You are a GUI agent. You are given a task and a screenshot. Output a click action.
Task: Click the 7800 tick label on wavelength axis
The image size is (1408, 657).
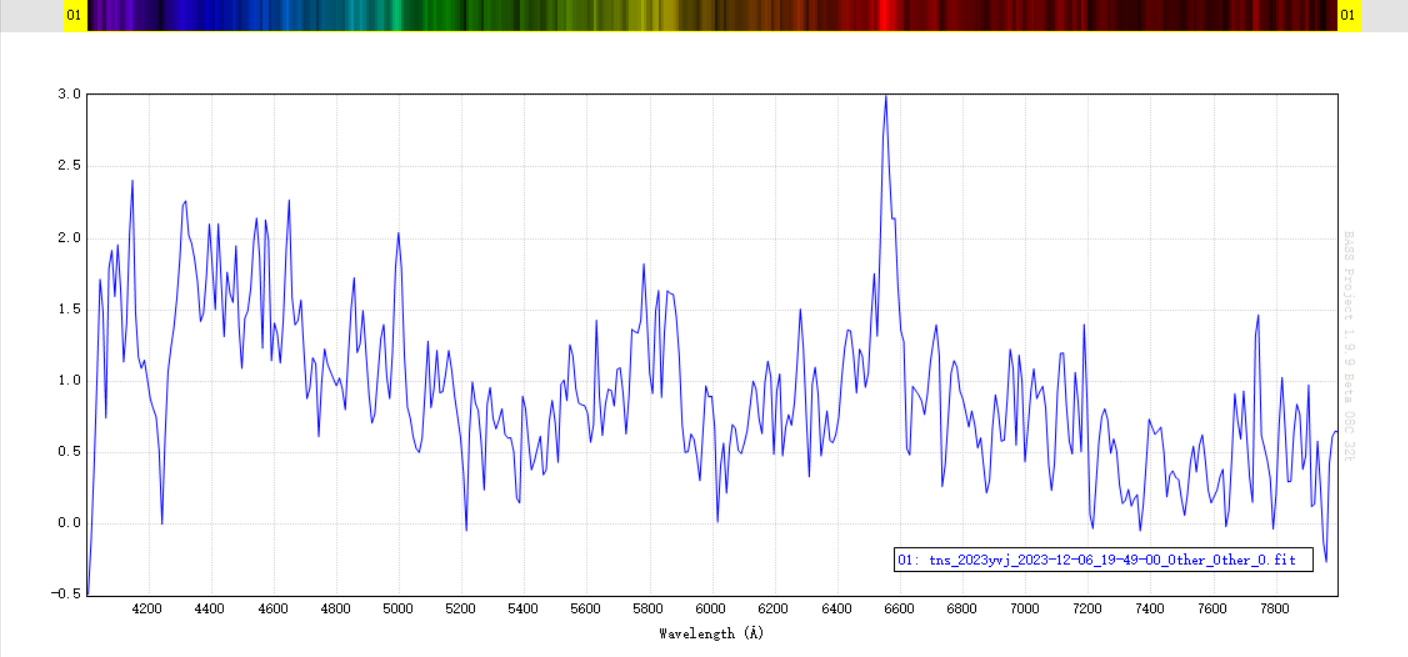[1275, 608]
